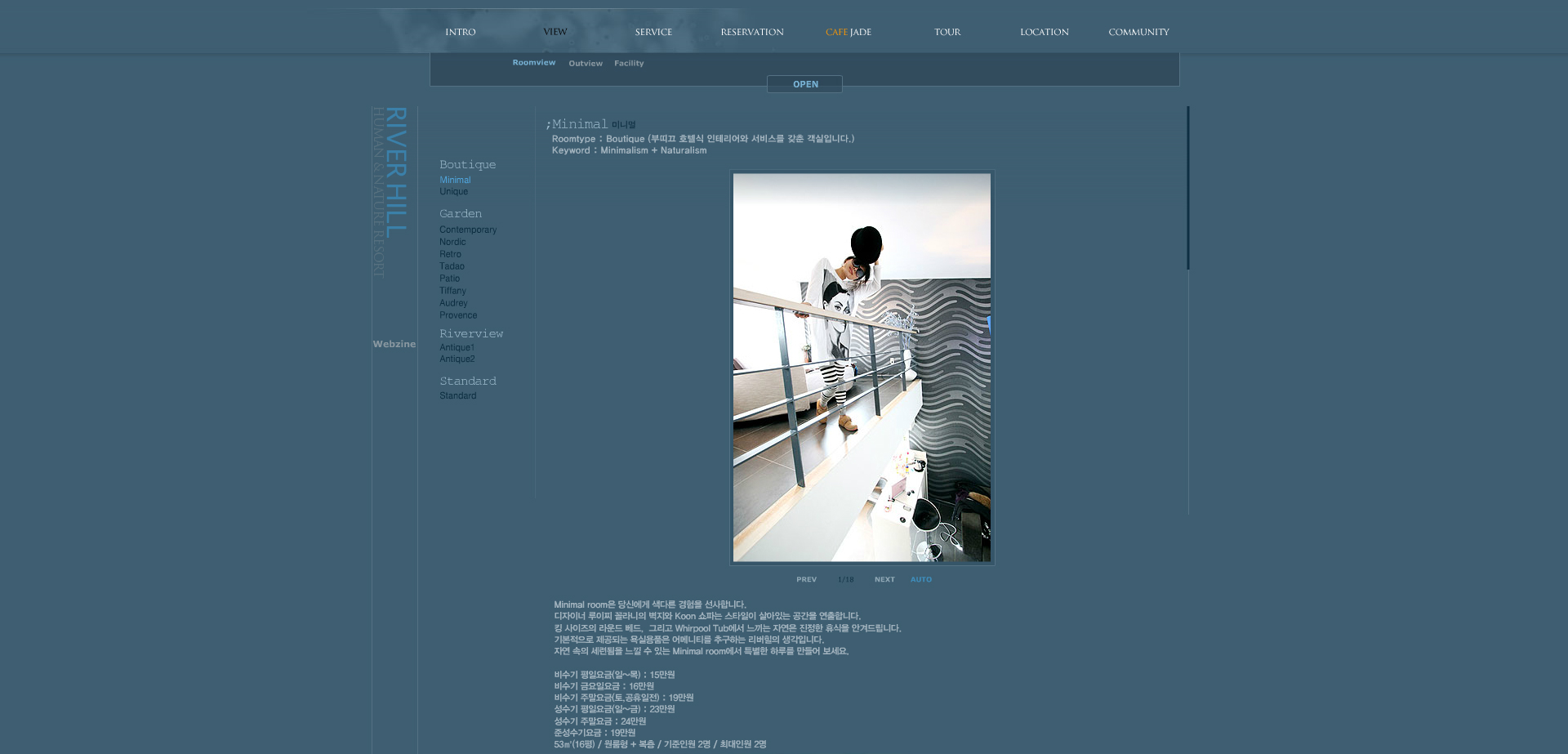
Task: Select the Unique boutique room
Action: 453,191
